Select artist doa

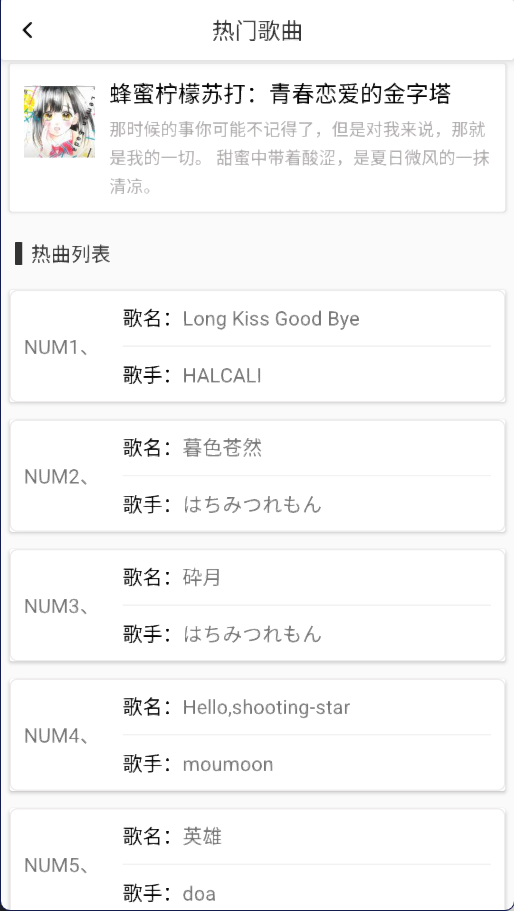coord(199,894)
